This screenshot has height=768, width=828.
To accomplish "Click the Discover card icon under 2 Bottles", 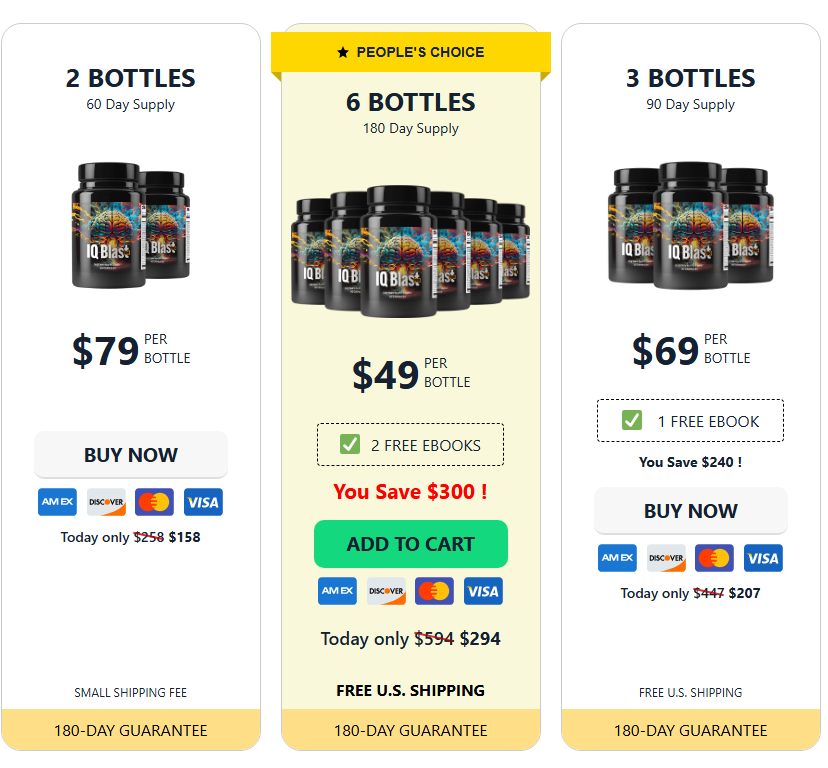I will (x=106, y=502).
